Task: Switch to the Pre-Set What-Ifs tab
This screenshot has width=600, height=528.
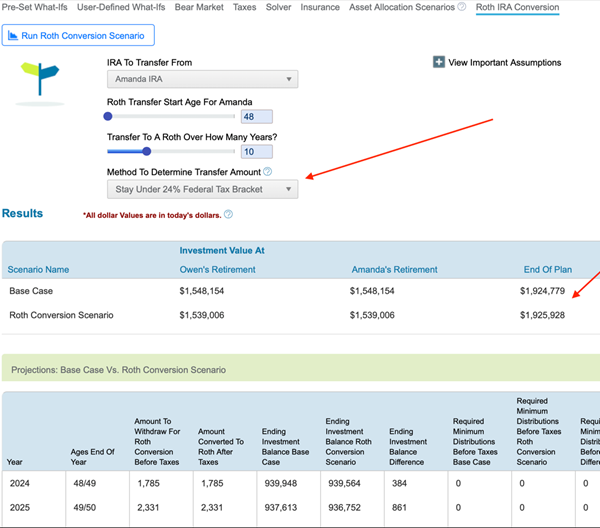Action: pos(34,7)
